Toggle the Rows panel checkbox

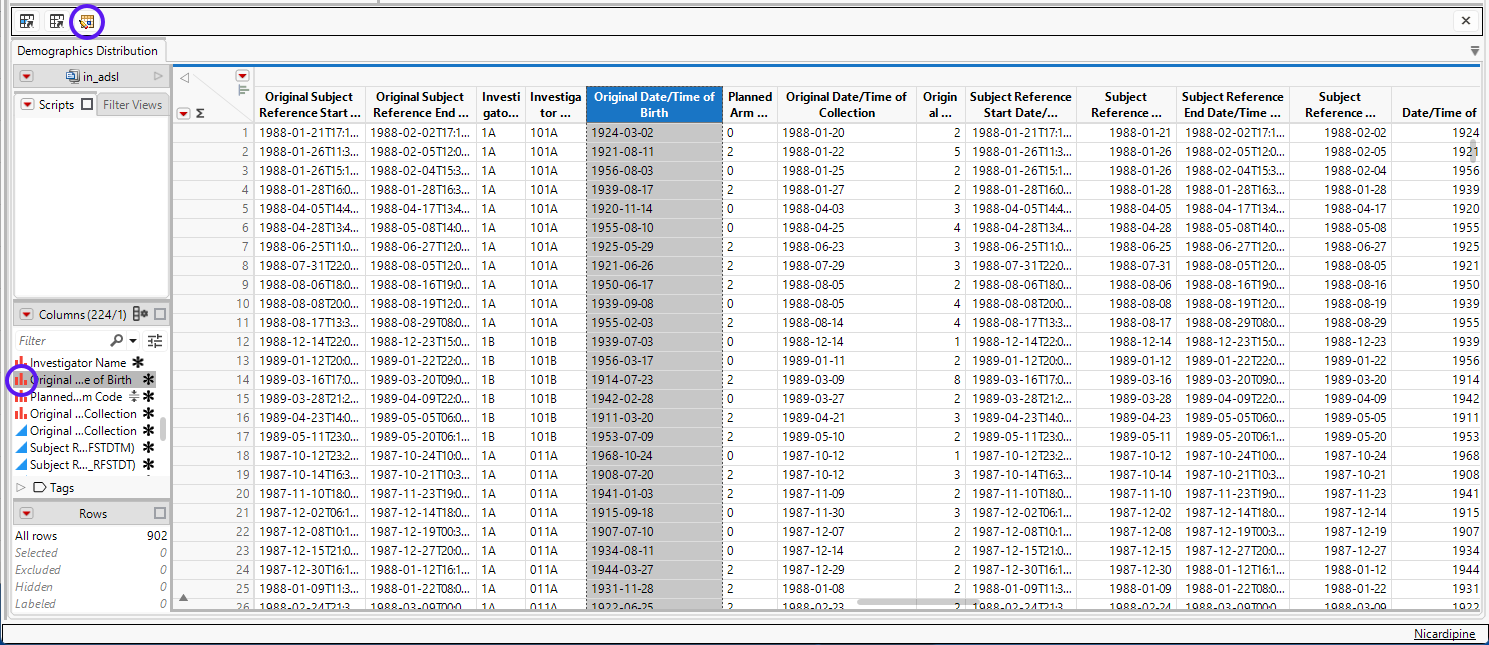click(160, 513)
